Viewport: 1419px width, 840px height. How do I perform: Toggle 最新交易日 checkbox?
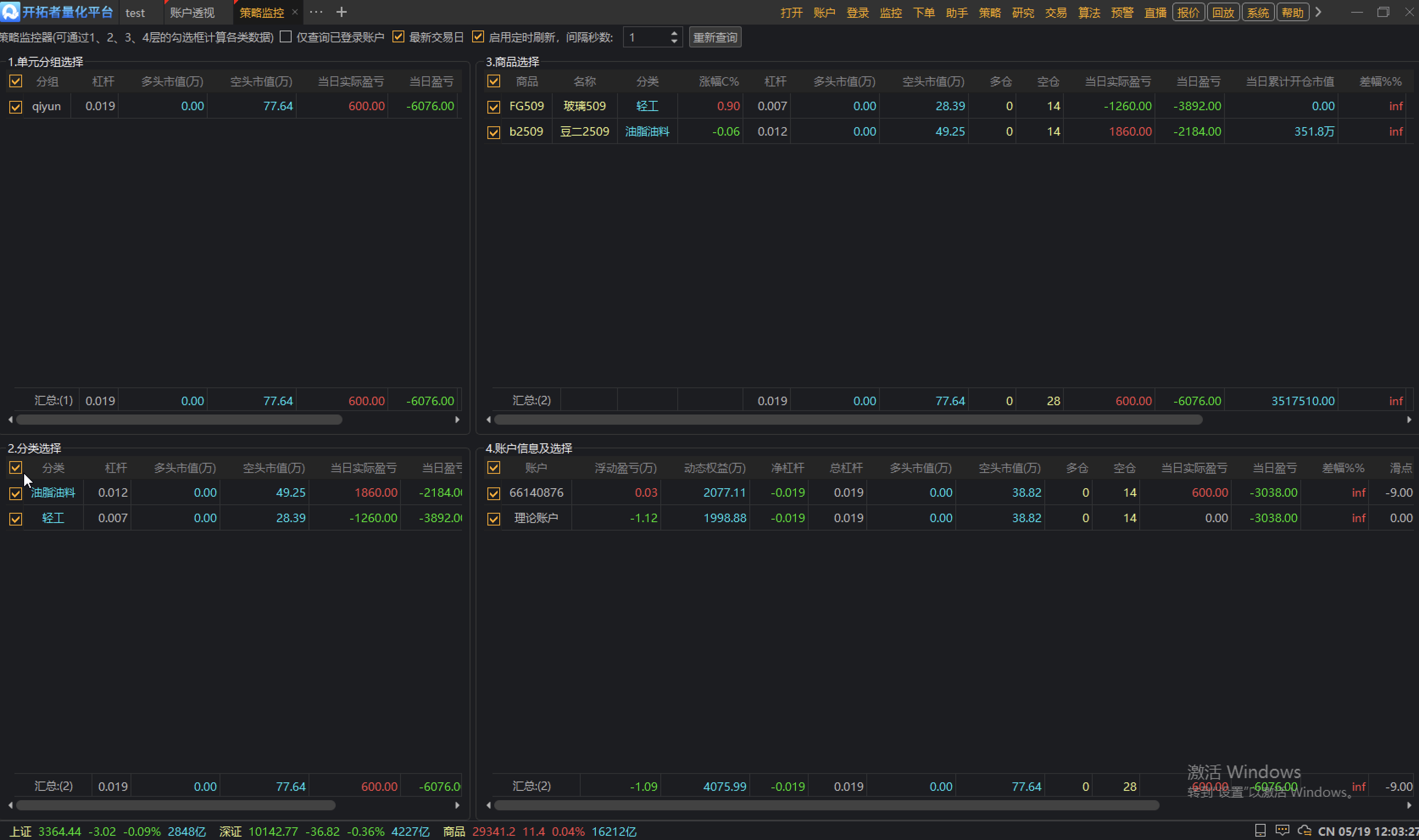tap(398, 37)
